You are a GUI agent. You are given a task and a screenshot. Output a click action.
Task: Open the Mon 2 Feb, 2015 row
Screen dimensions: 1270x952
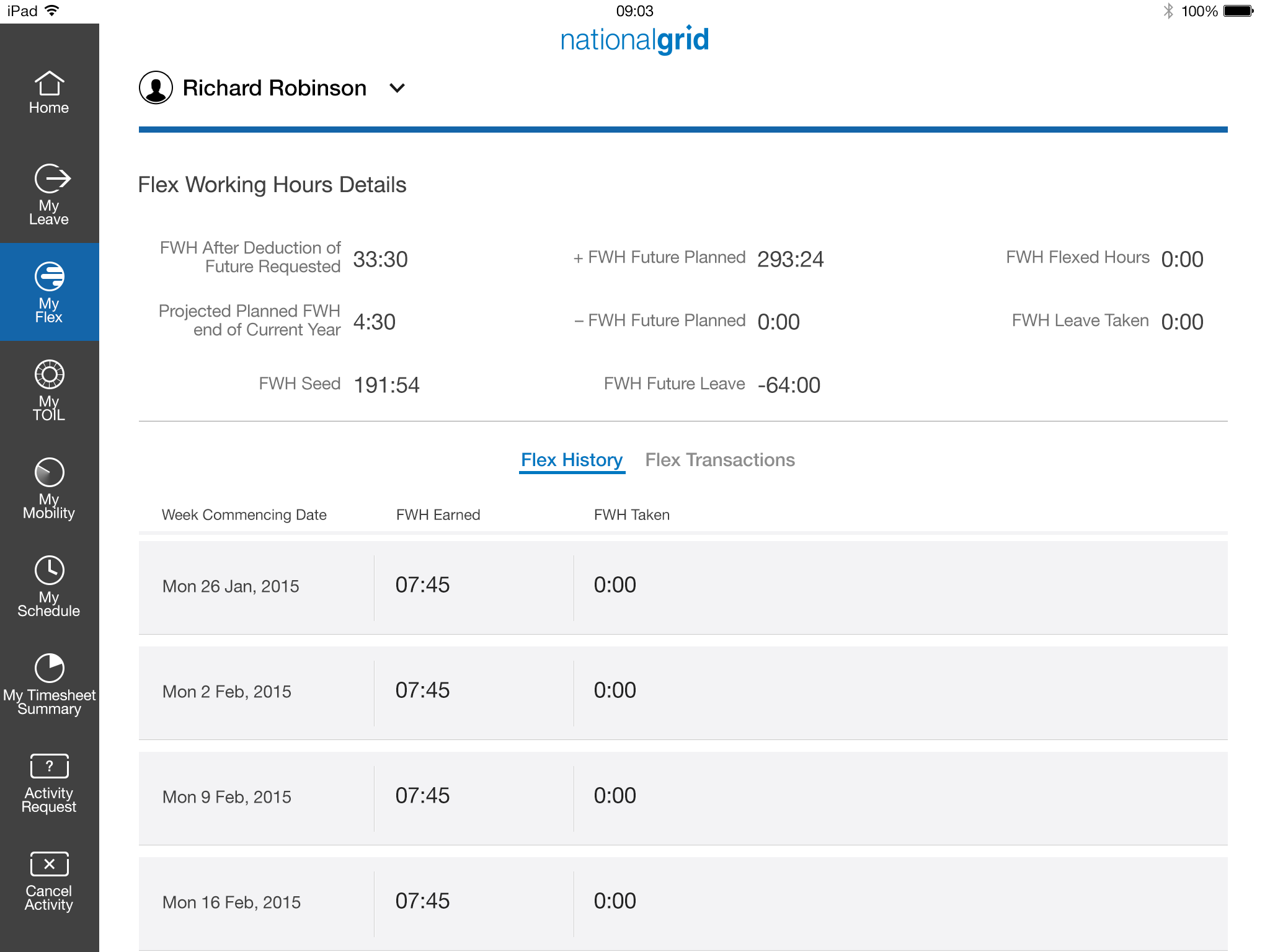click(682, 692)
